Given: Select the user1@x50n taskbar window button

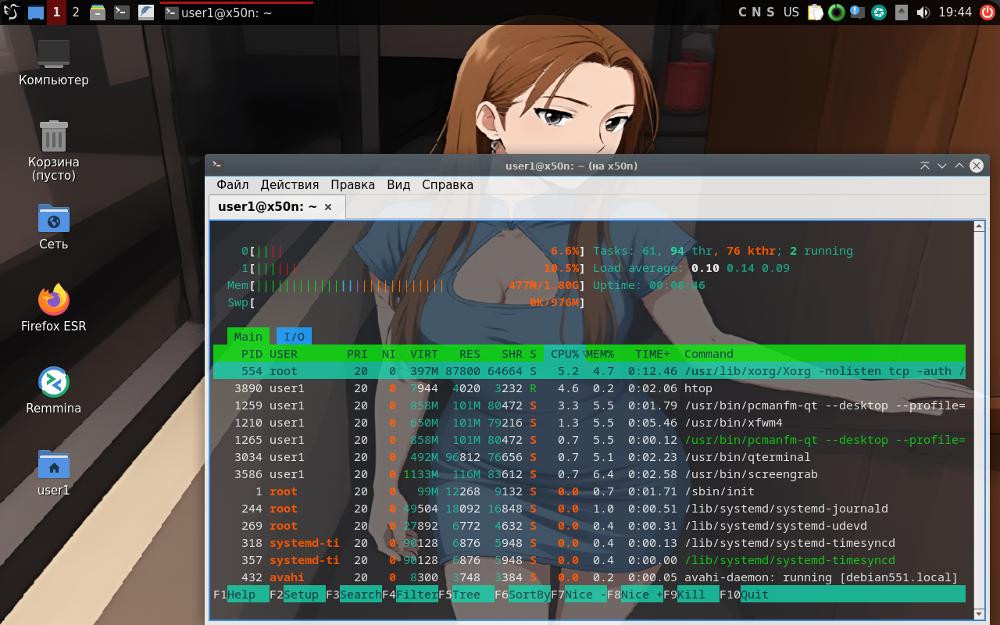Looking at the screenshot, I should point(236,12).
